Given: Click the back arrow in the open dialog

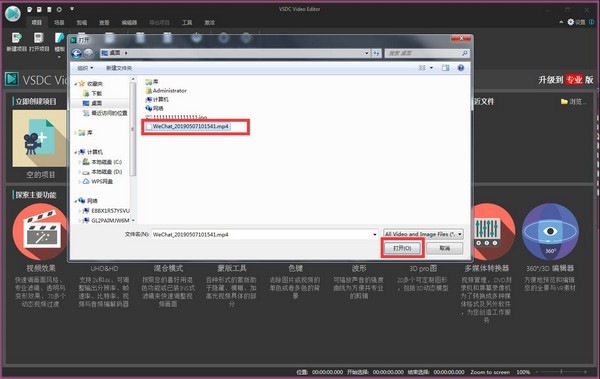Looking at the screenshot, I should 76,53.
